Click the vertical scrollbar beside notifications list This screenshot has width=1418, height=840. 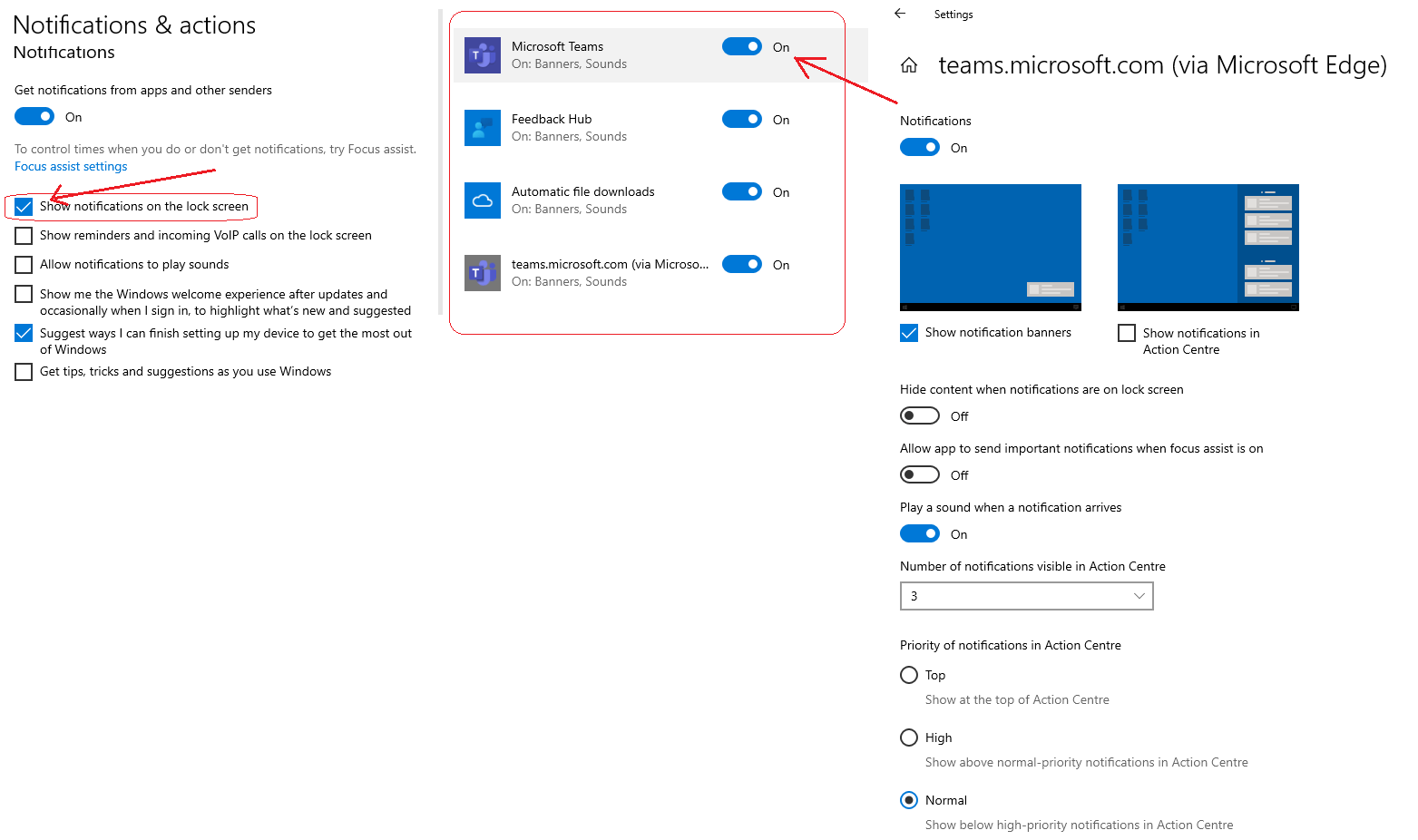coord(440,163)
